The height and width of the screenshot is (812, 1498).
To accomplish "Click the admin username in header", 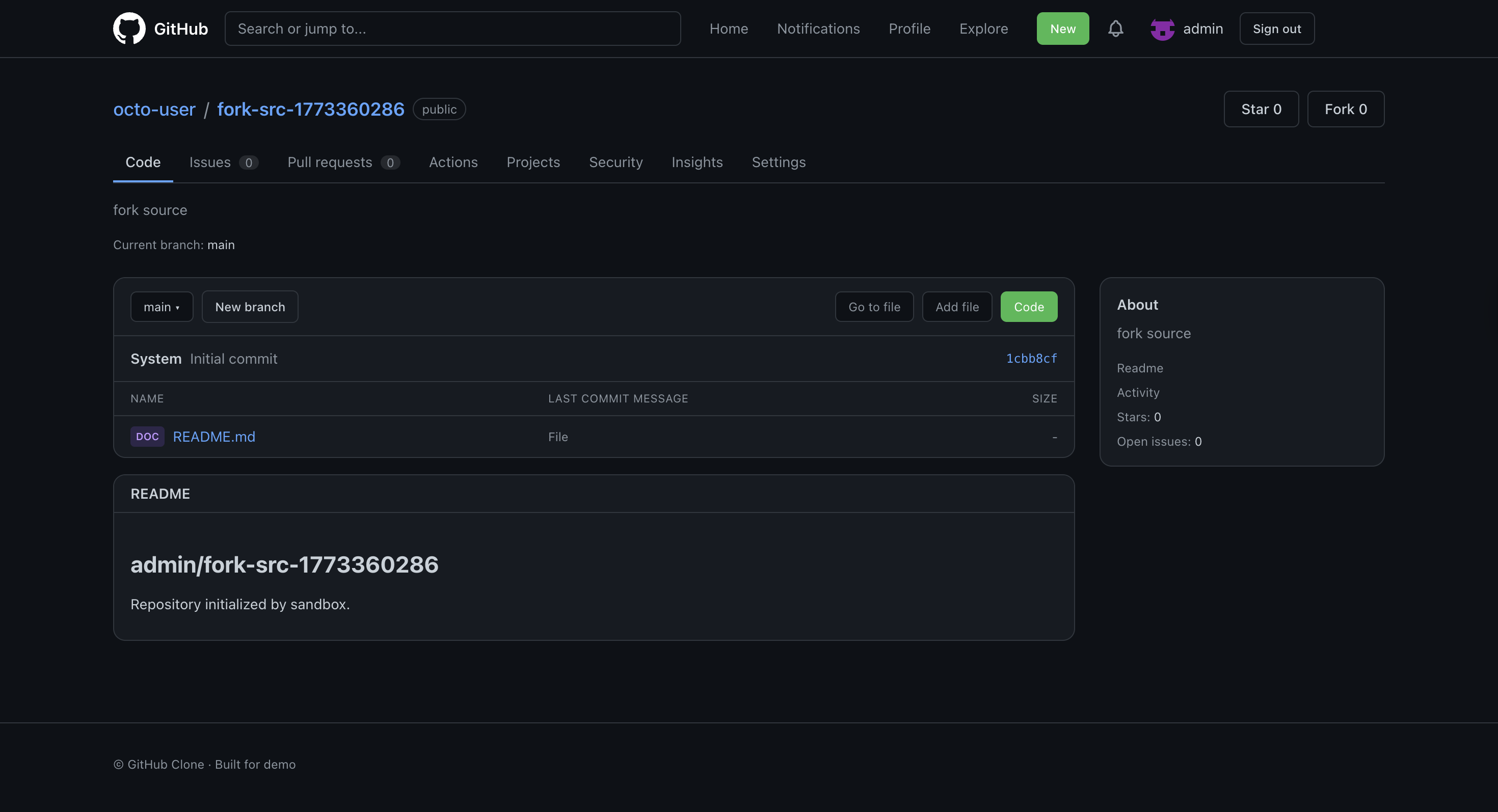I will click(x=1202, y=29).
